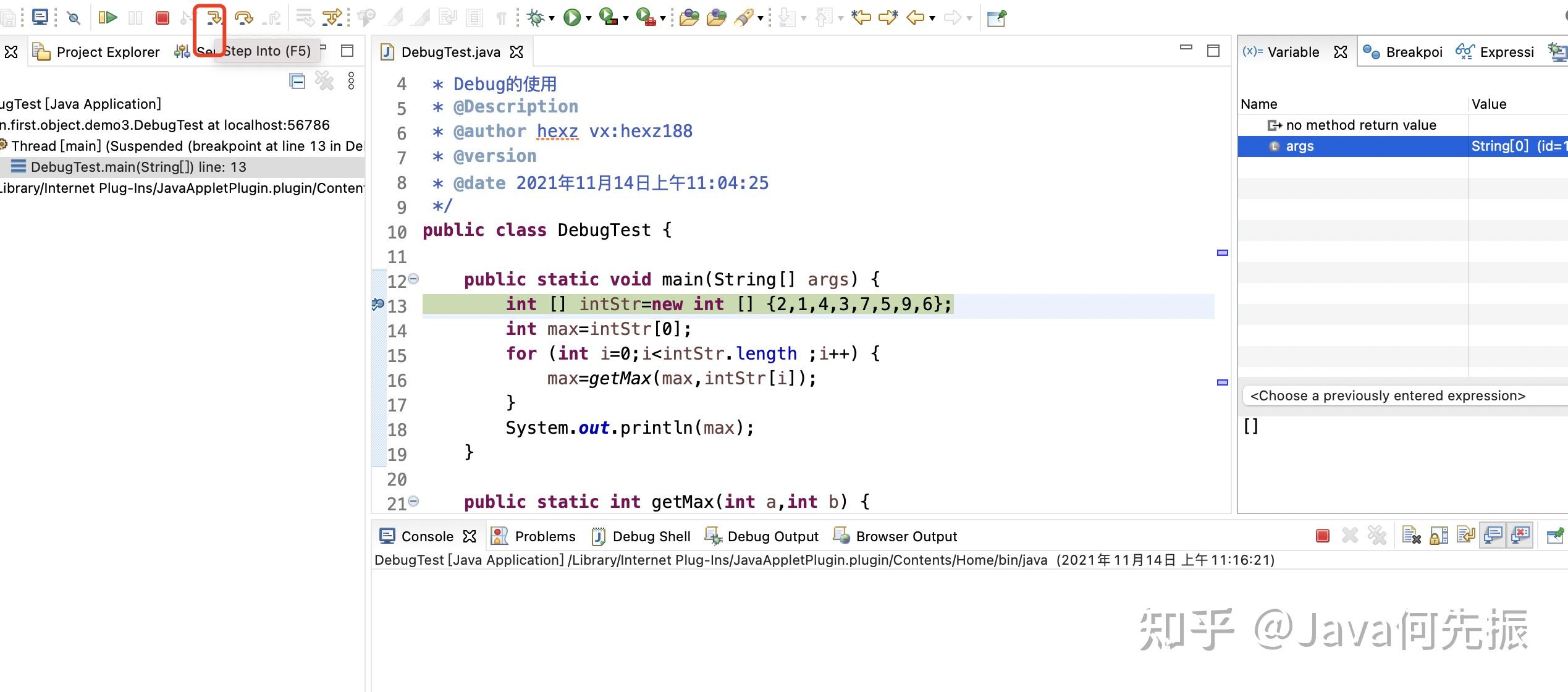Click the Resume debug button
The width and height of the screenshot is (1568, 692).
(x=107, y=17)
